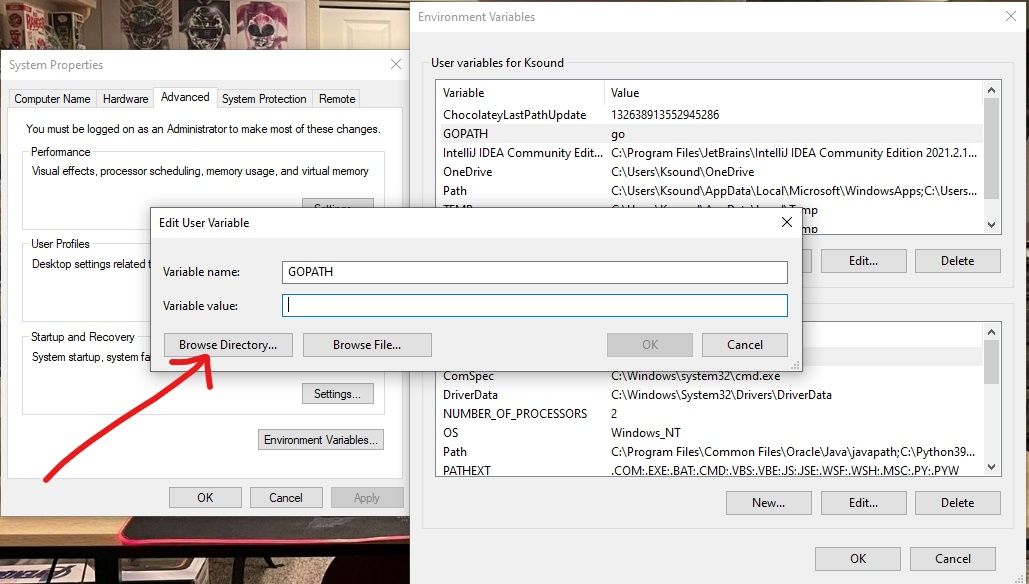1029x584 pixels.
Task: Open Startup and Recovery Settings
Action: [x=337, y=394]
